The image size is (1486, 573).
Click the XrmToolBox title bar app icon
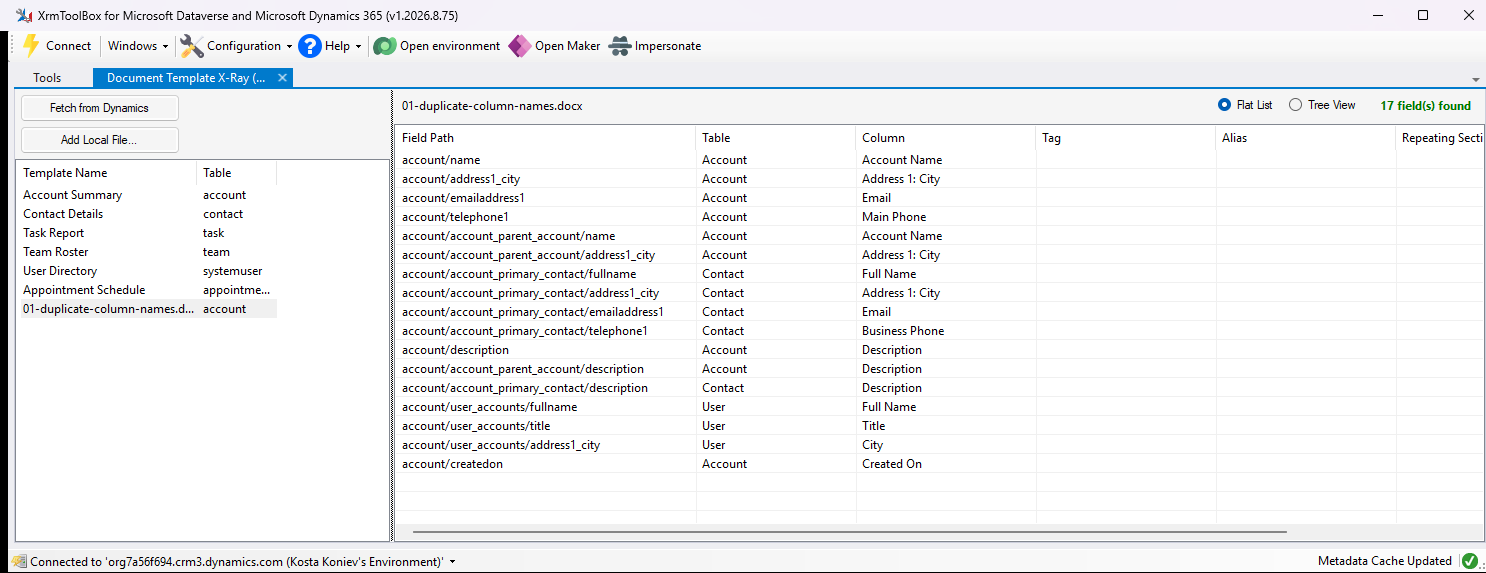coord(23,15)
